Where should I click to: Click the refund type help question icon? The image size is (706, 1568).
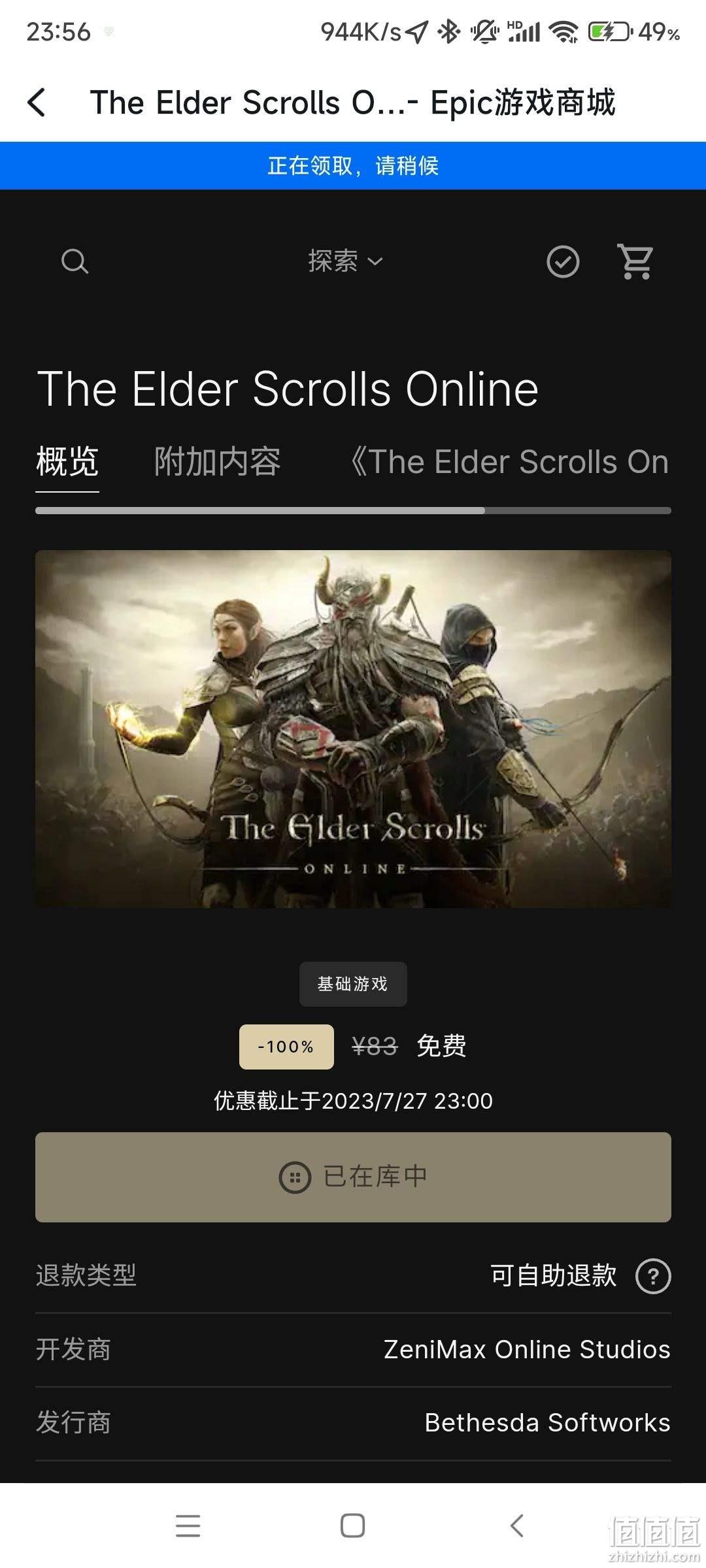click(653, 1275)
